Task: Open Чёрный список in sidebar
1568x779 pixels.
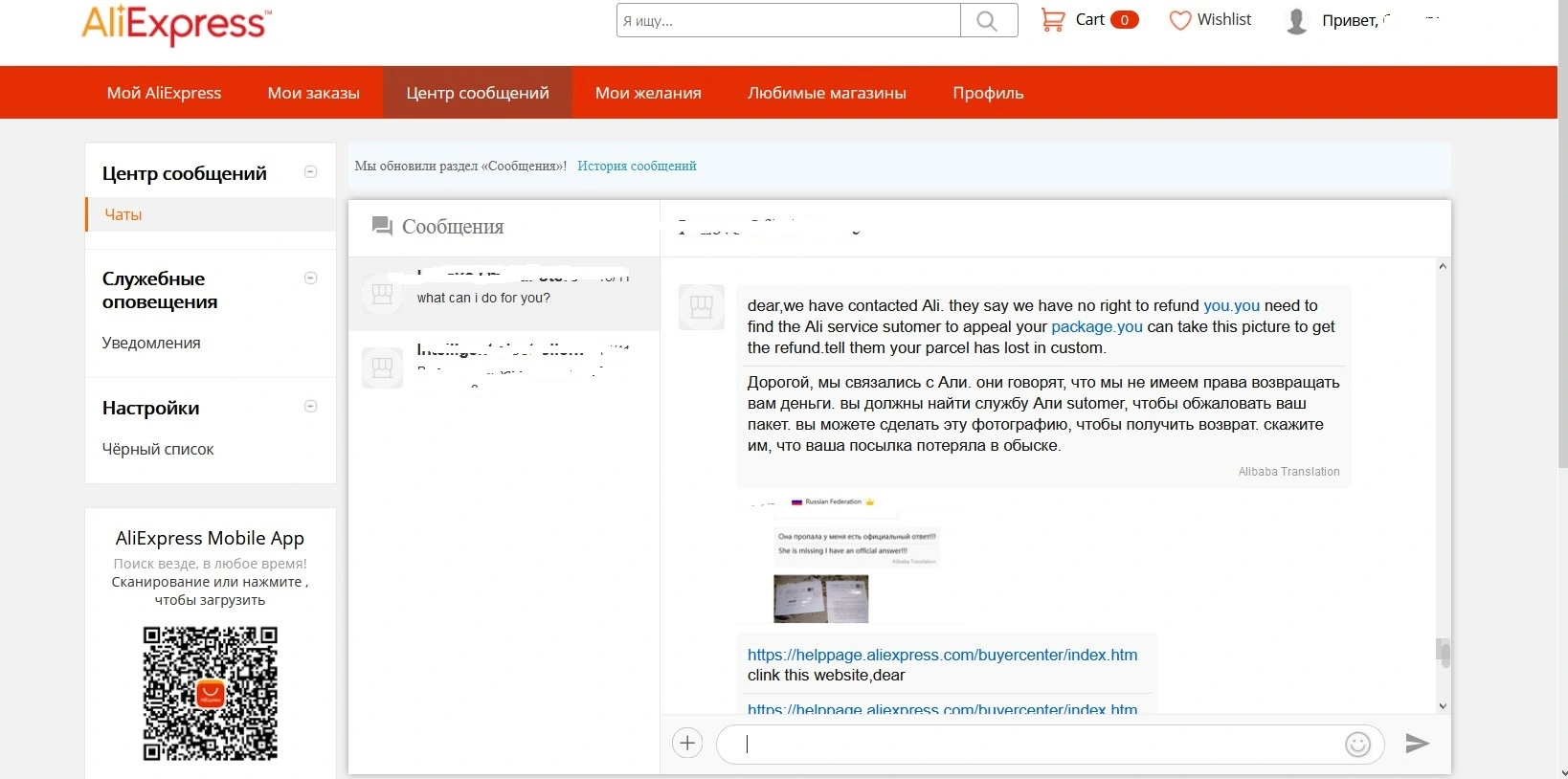Action: point(158,449)
